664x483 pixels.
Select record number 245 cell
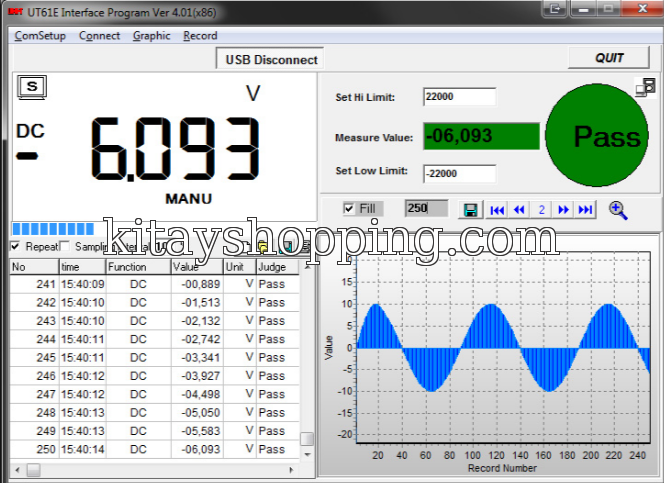coord(34,358)
